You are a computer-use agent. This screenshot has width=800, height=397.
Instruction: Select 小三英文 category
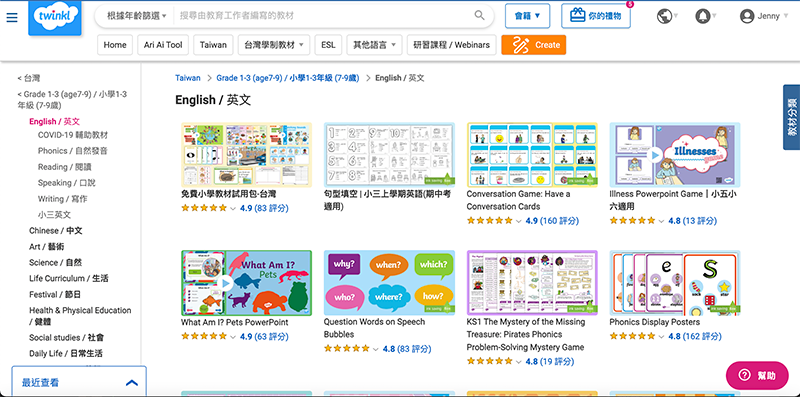tap(54, 215)
